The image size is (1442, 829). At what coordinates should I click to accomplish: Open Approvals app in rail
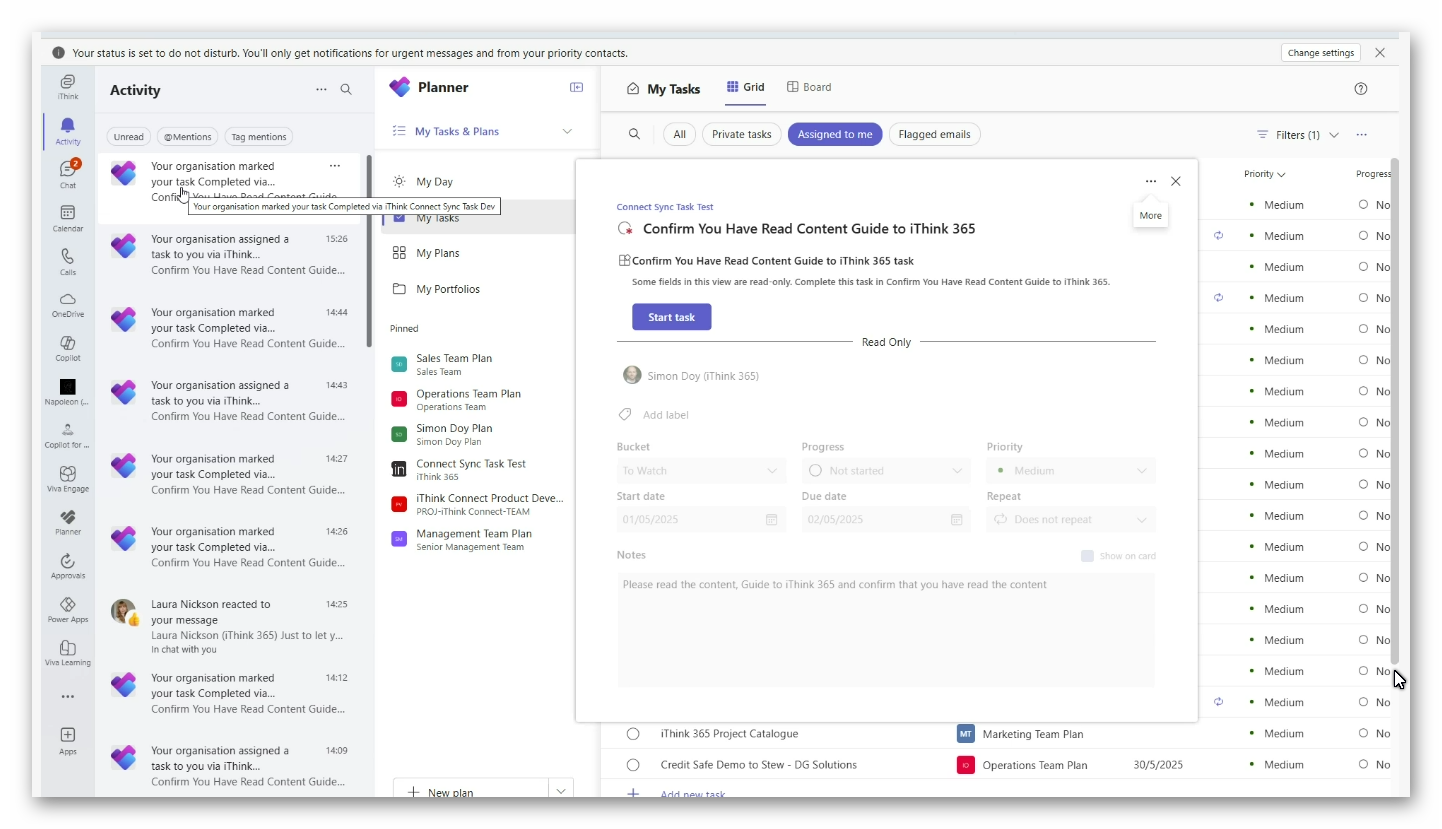pyautogui.click(x=68, y=566)
